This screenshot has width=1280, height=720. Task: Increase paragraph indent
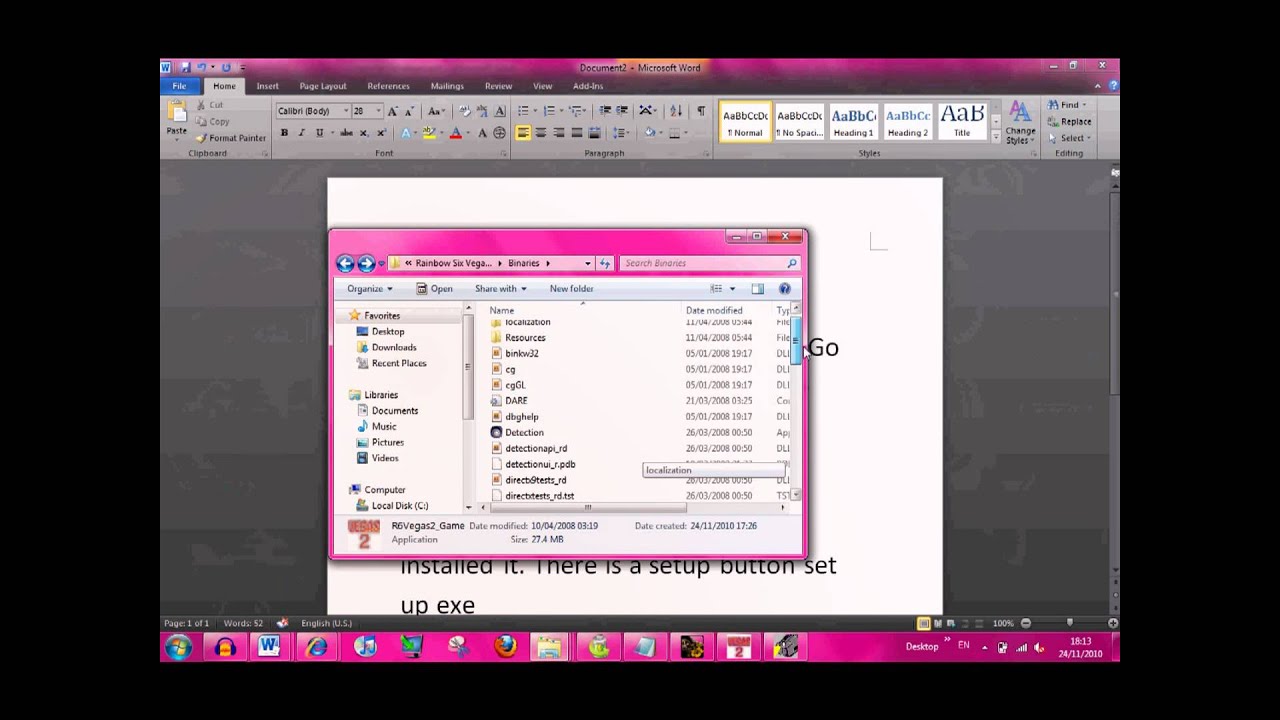coord(622,111)
